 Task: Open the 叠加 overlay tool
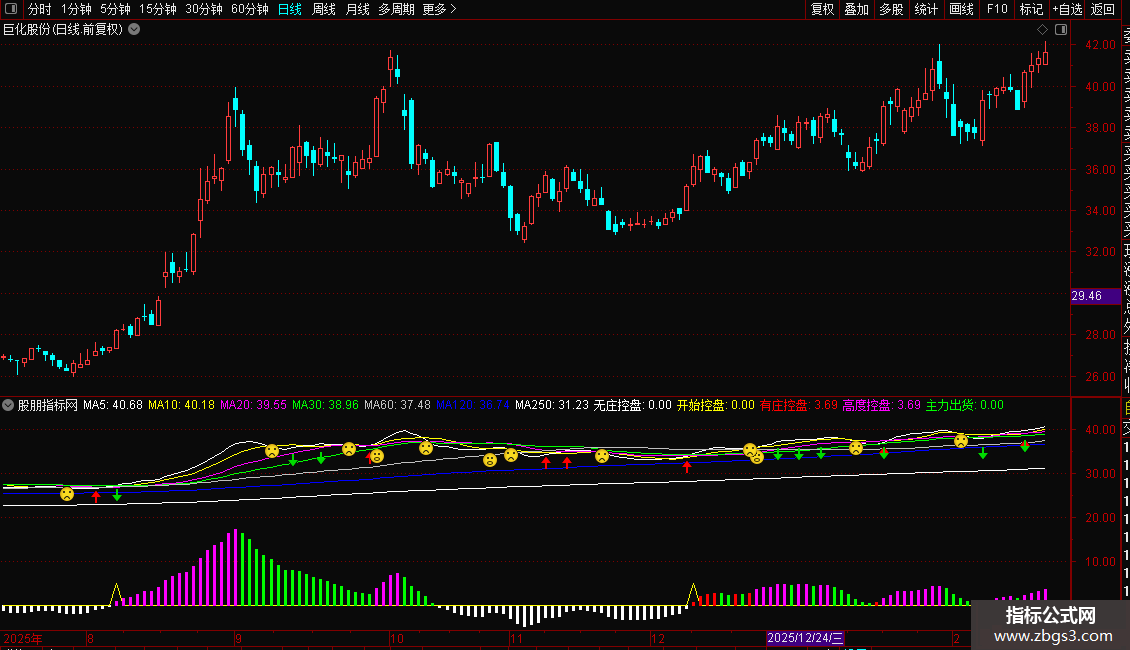[856, 9]
